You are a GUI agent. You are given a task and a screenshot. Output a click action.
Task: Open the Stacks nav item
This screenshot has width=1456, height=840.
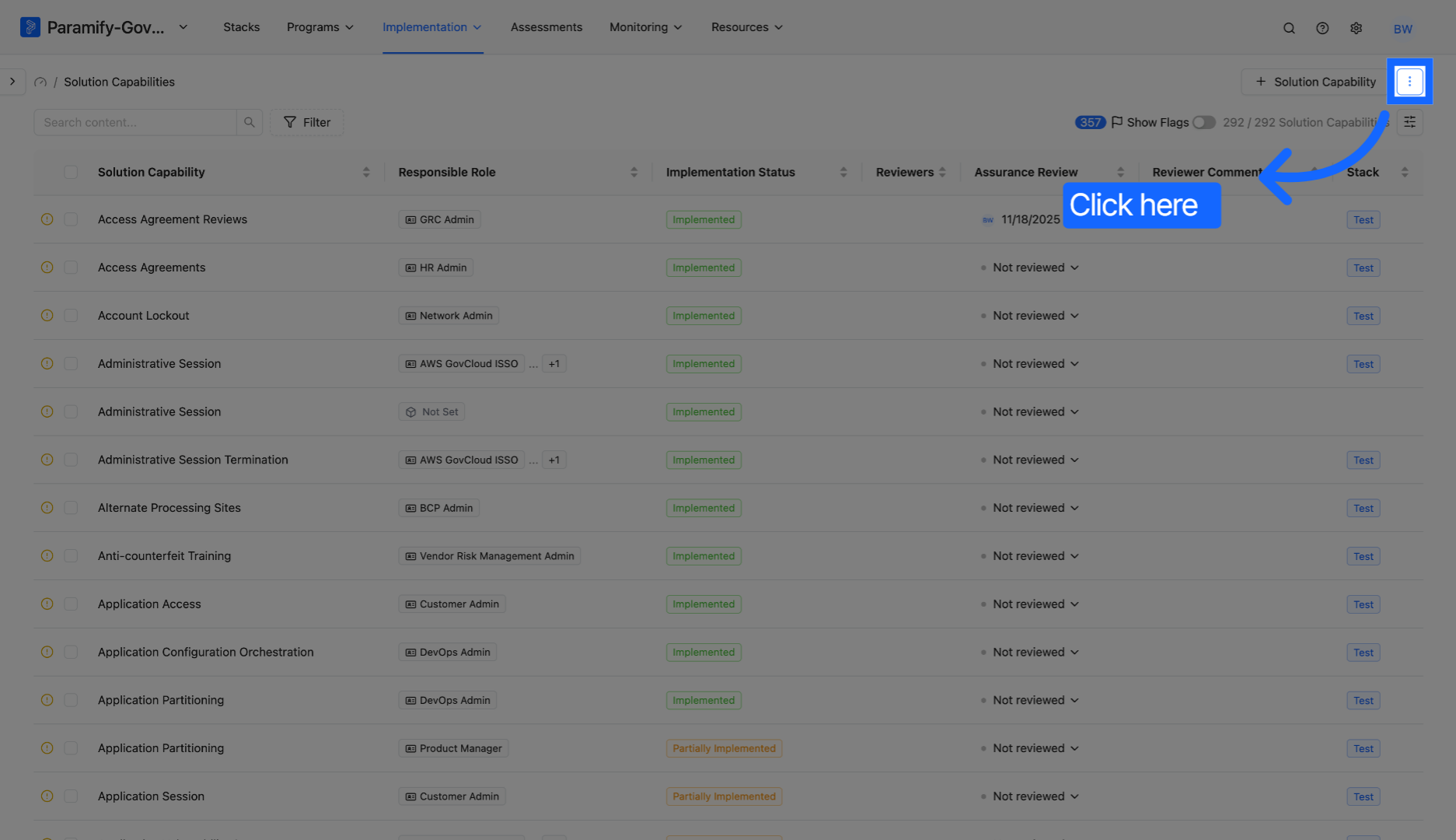pyautogui.click(x=242, y=27)
